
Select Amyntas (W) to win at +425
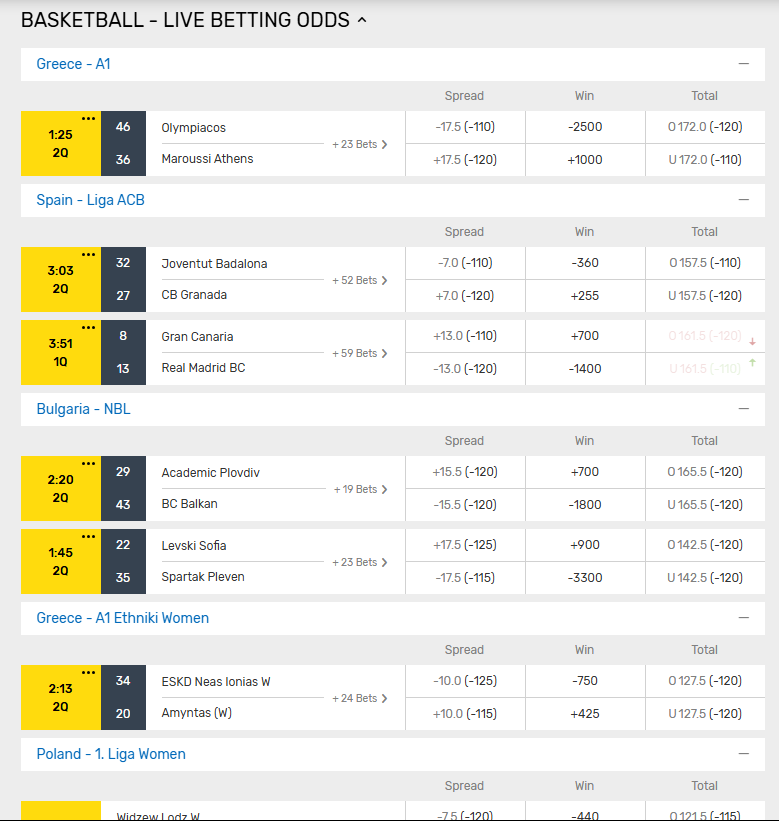point(584,714)
